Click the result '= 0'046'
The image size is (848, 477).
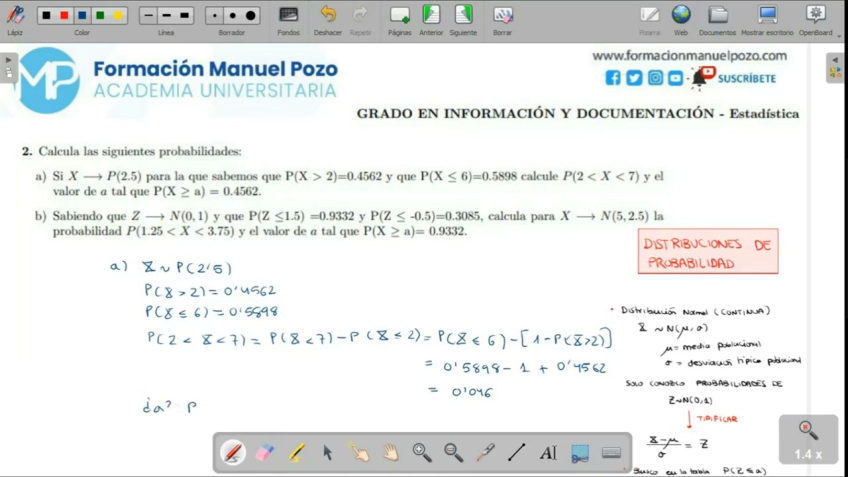click(460, 391)
